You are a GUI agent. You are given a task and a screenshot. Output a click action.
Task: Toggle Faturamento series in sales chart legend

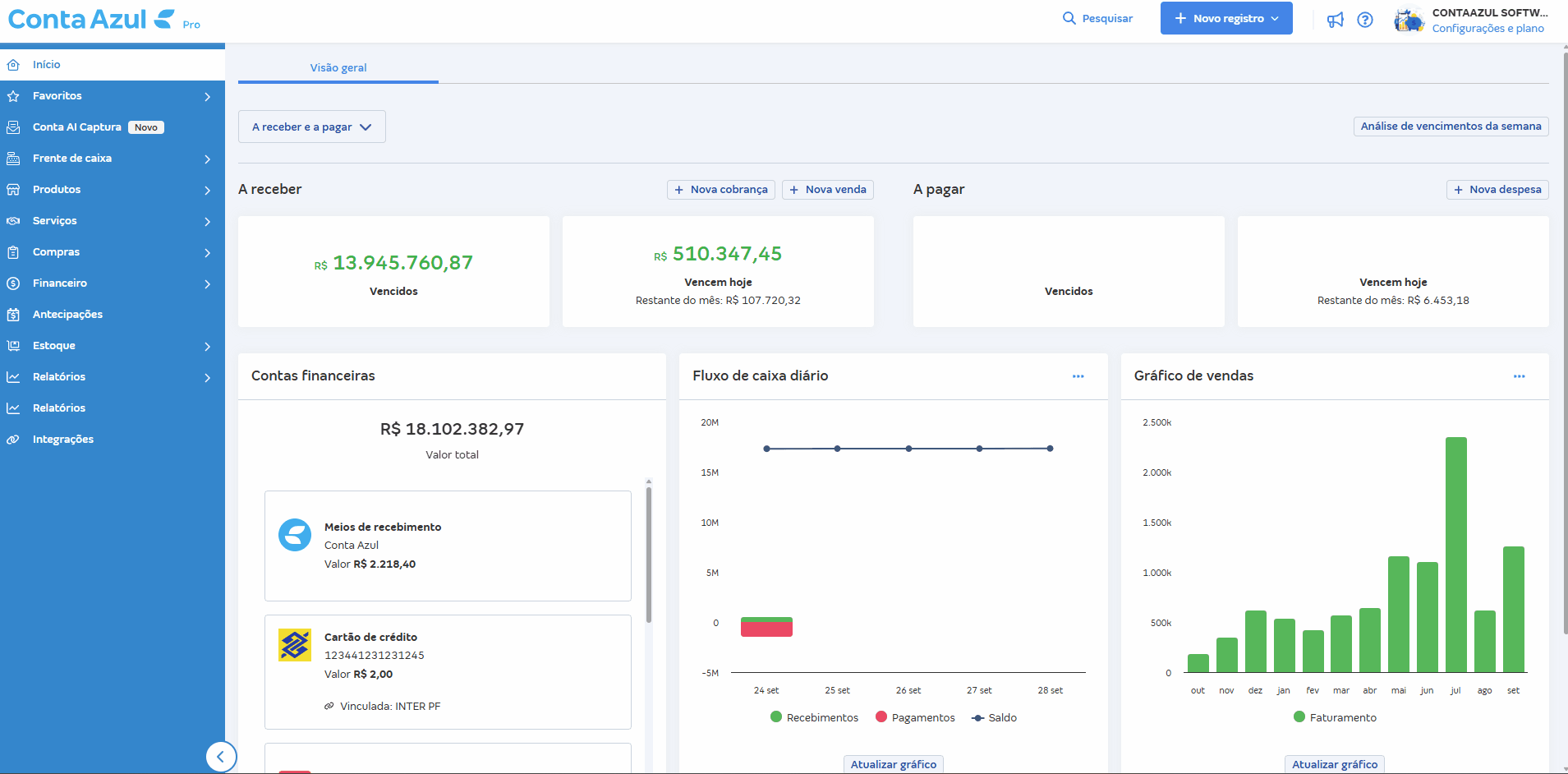(x=1335, y=717)
